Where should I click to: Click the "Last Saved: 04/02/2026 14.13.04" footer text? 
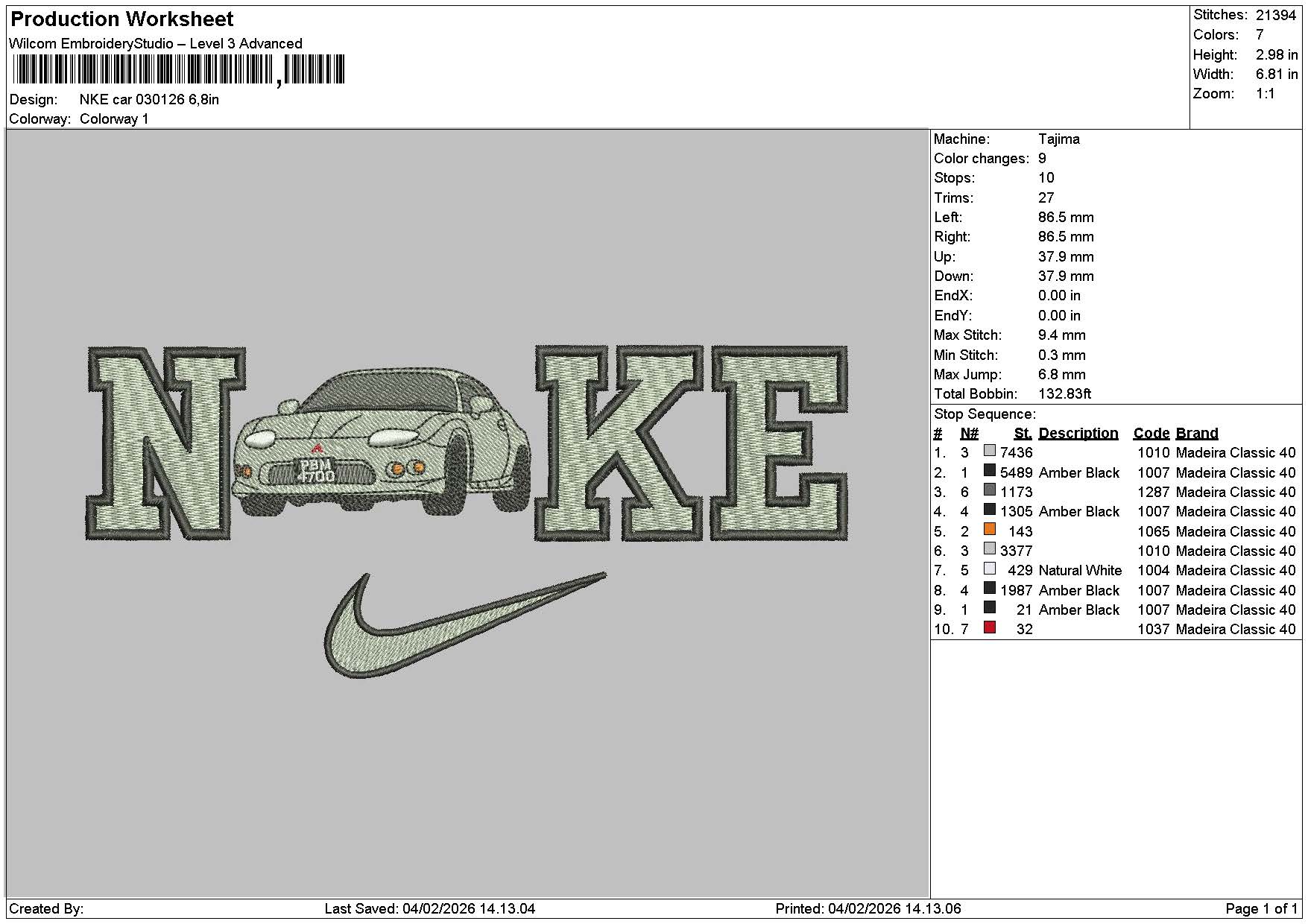[430, 909]
